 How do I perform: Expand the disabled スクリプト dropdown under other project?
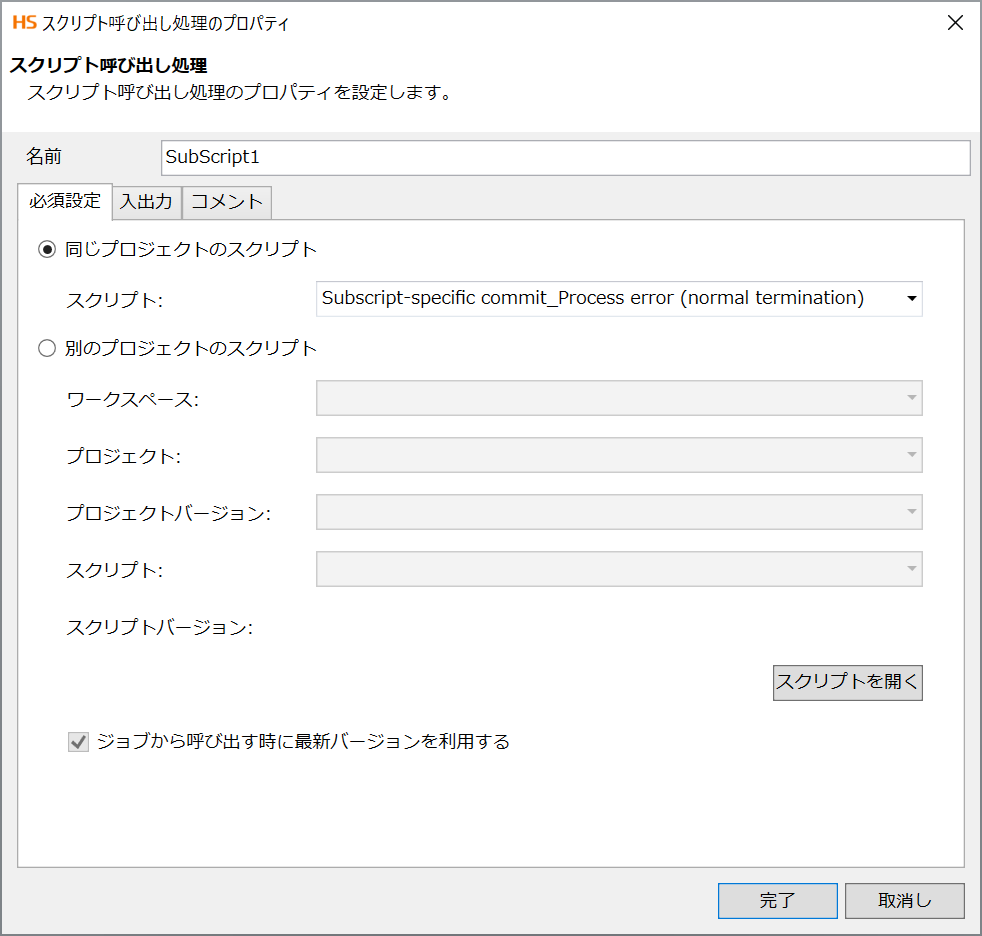point(619,569)
